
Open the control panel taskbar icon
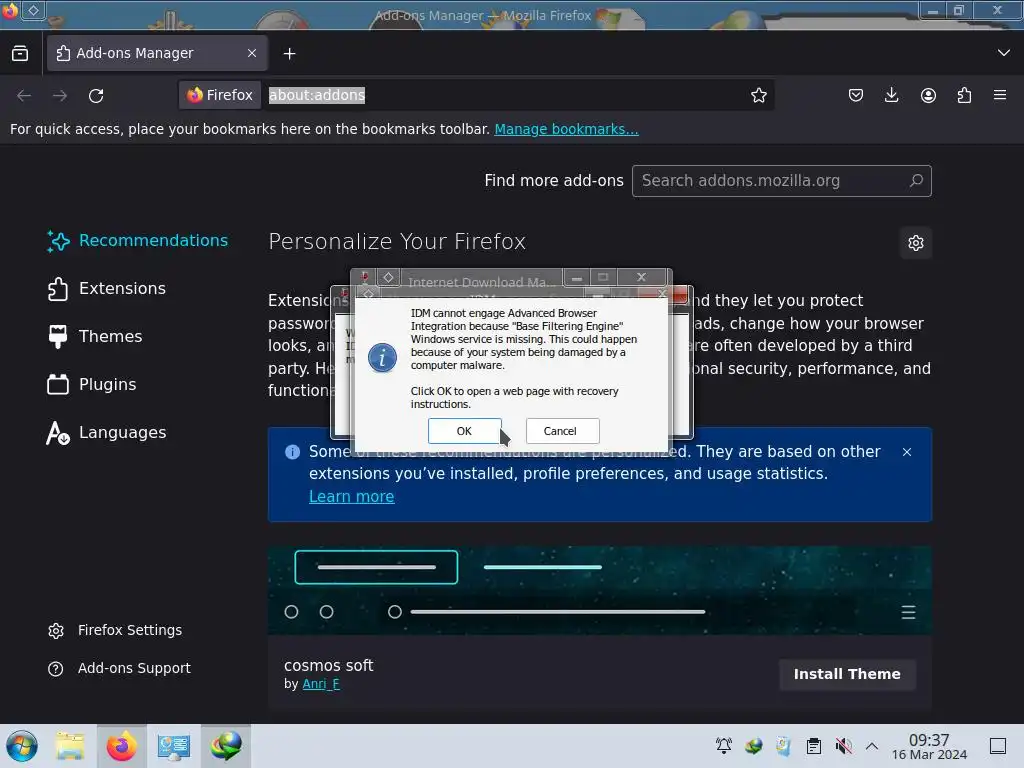pos(173,746)
